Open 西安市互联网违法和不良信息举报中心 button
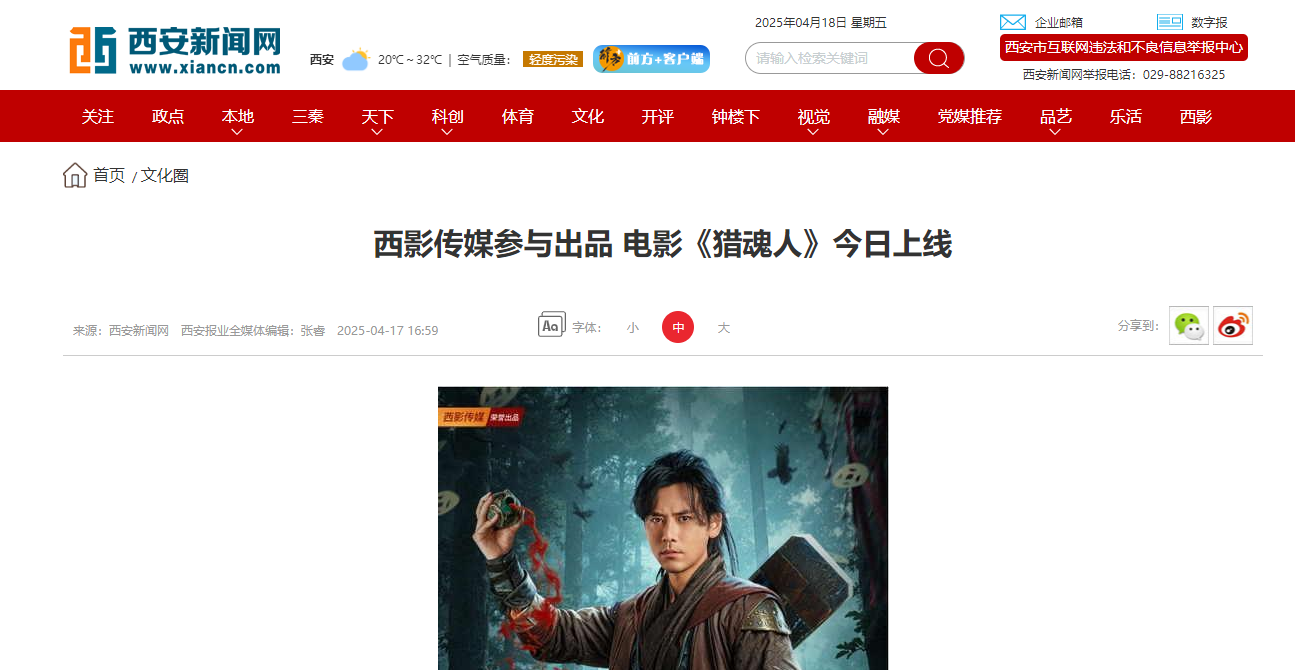The height and width of the screenshot is (670, 1295). (1124, 47)
